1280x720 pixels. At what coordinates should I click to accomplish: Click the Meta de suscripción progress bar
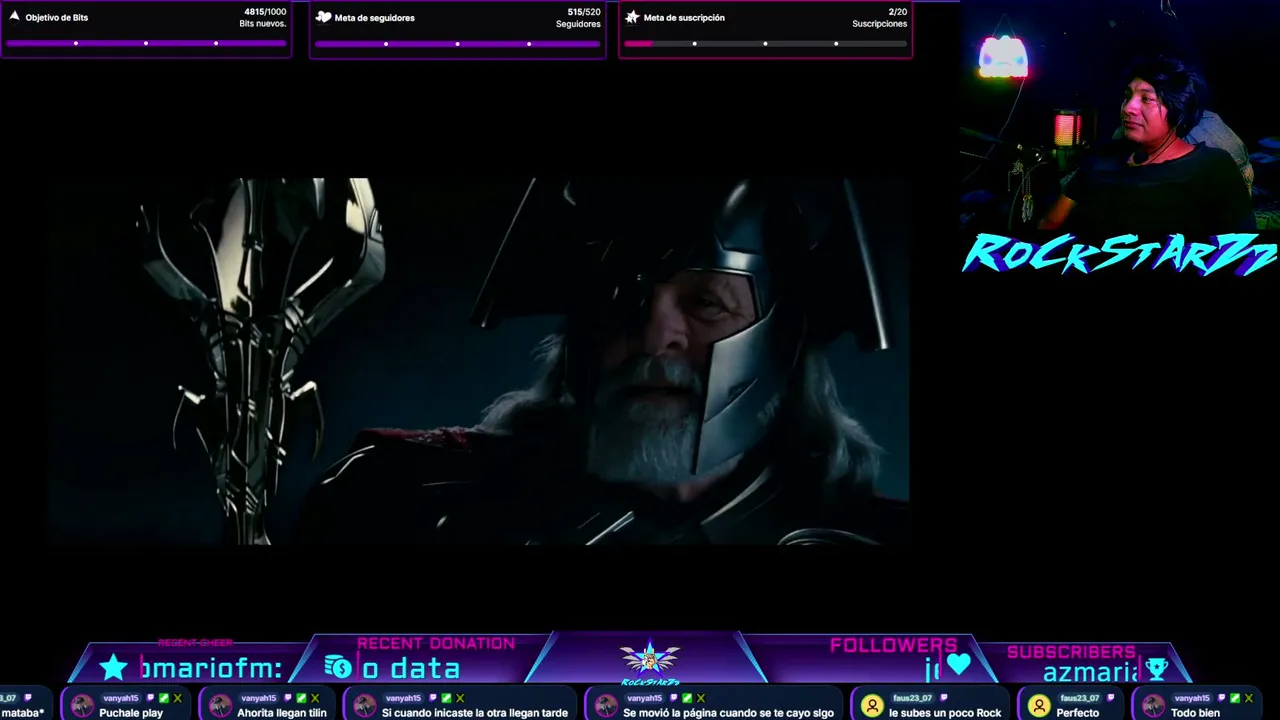coord(765,43)
